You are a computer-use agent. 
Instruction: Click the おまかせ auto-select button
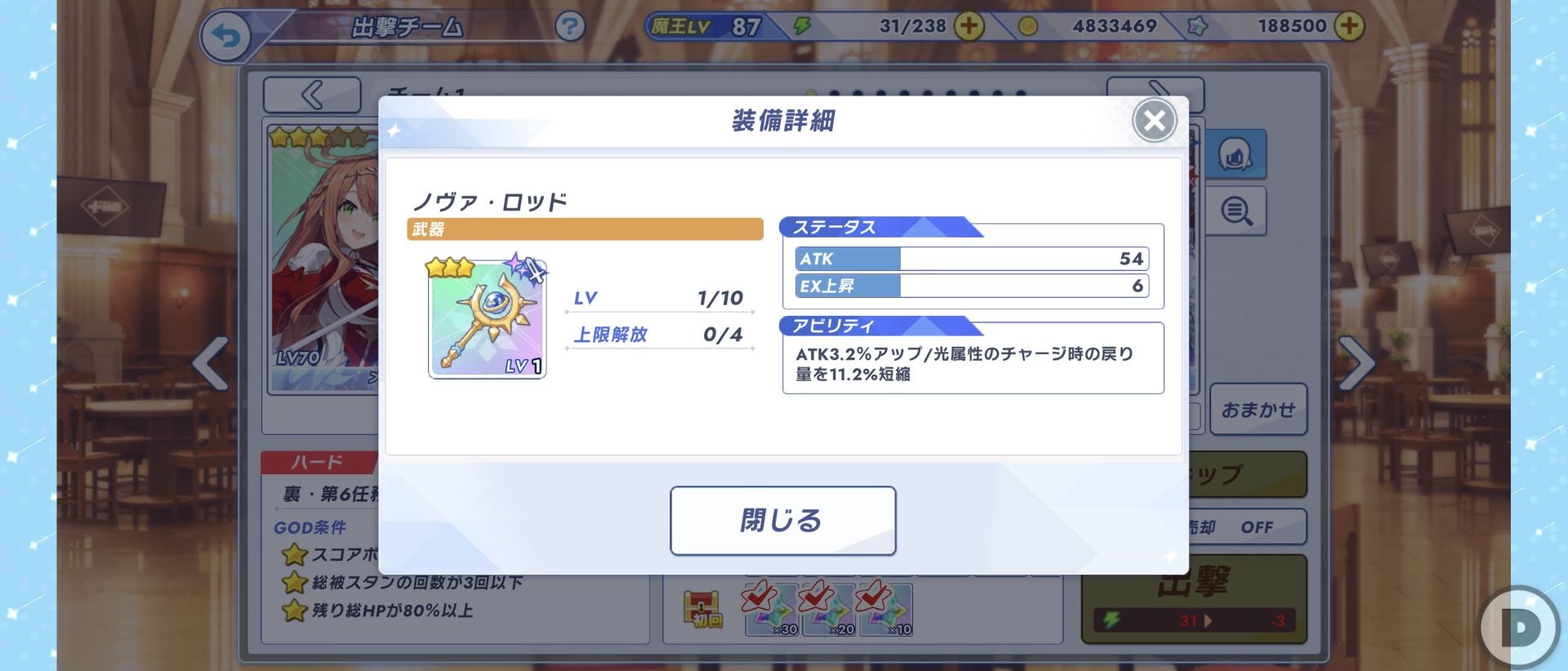click(1258, 410)
